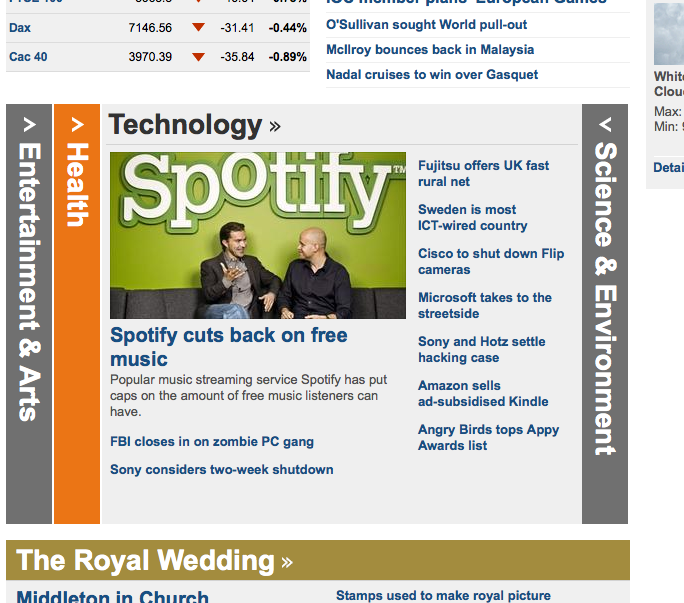Image resolution: width=684 pixels, height=603 pixels.
Task: Open 'McIlroy bounces back in Malaysia'
Action: (x=430, y=49)
